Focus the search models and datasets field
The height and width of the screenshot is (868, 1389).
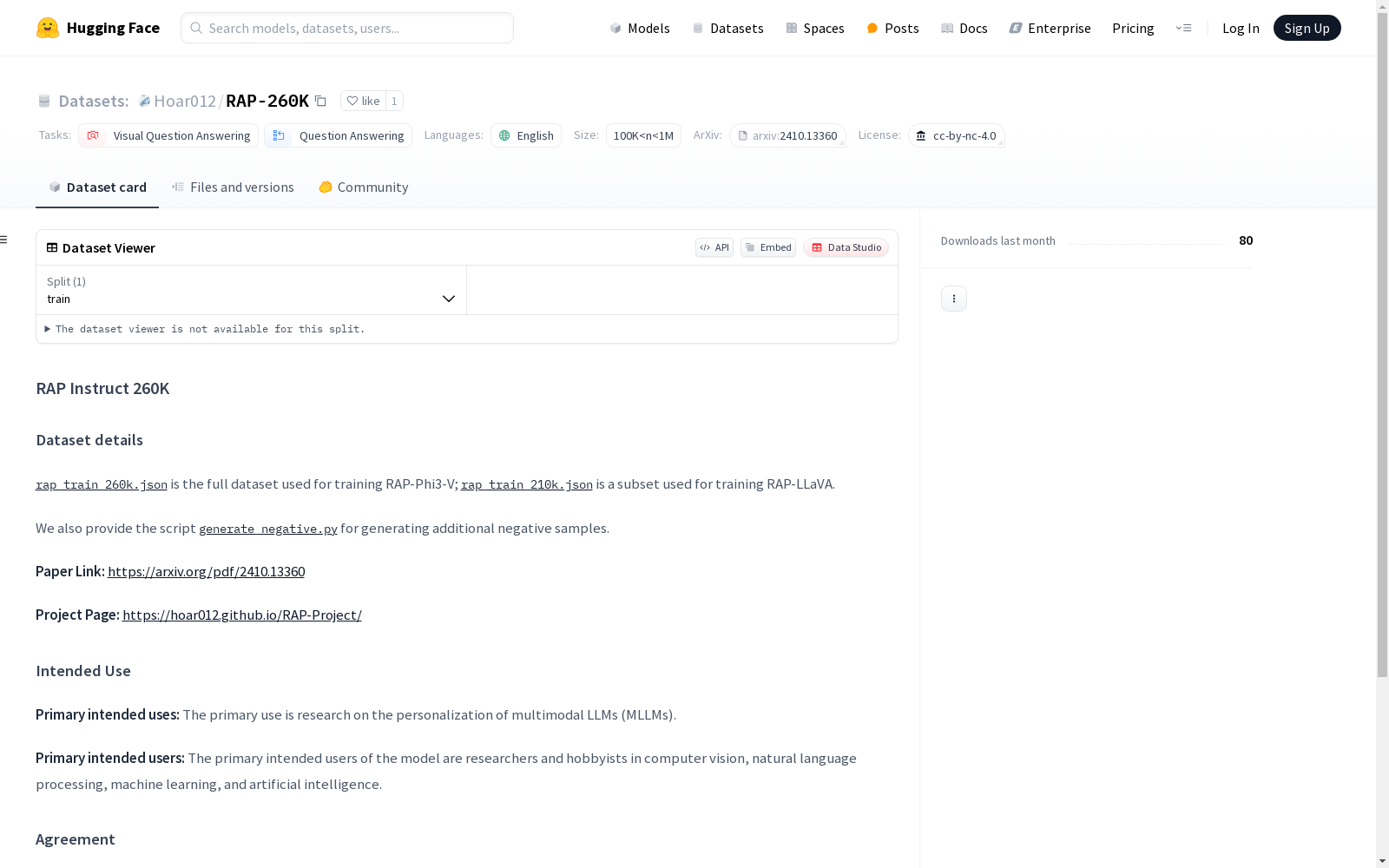click(347, 28)
